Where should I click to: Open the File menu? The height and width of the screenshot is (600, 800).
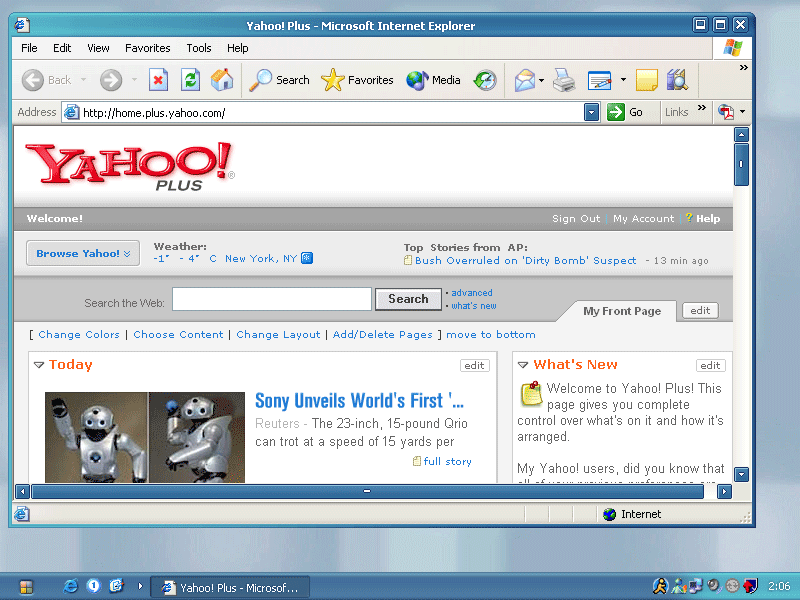(x=29, y=48)
